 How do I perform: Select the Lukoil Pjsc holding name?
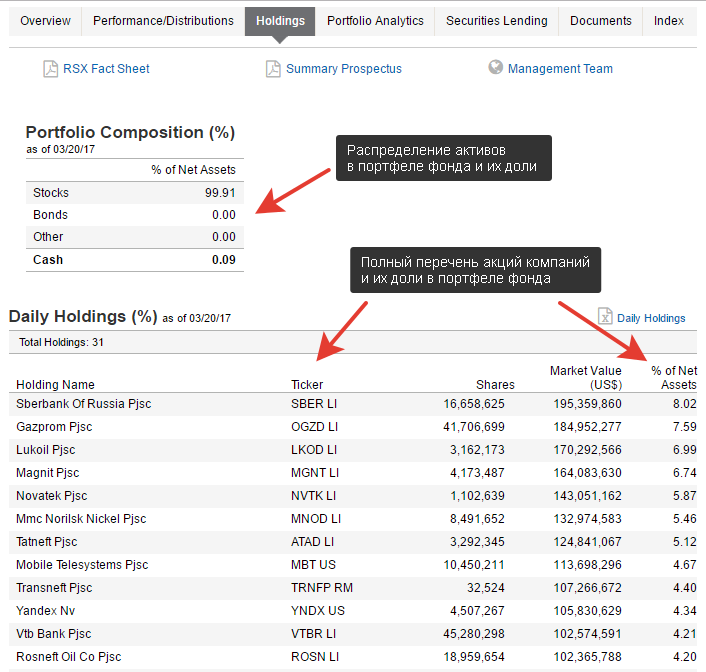[45, 450]
